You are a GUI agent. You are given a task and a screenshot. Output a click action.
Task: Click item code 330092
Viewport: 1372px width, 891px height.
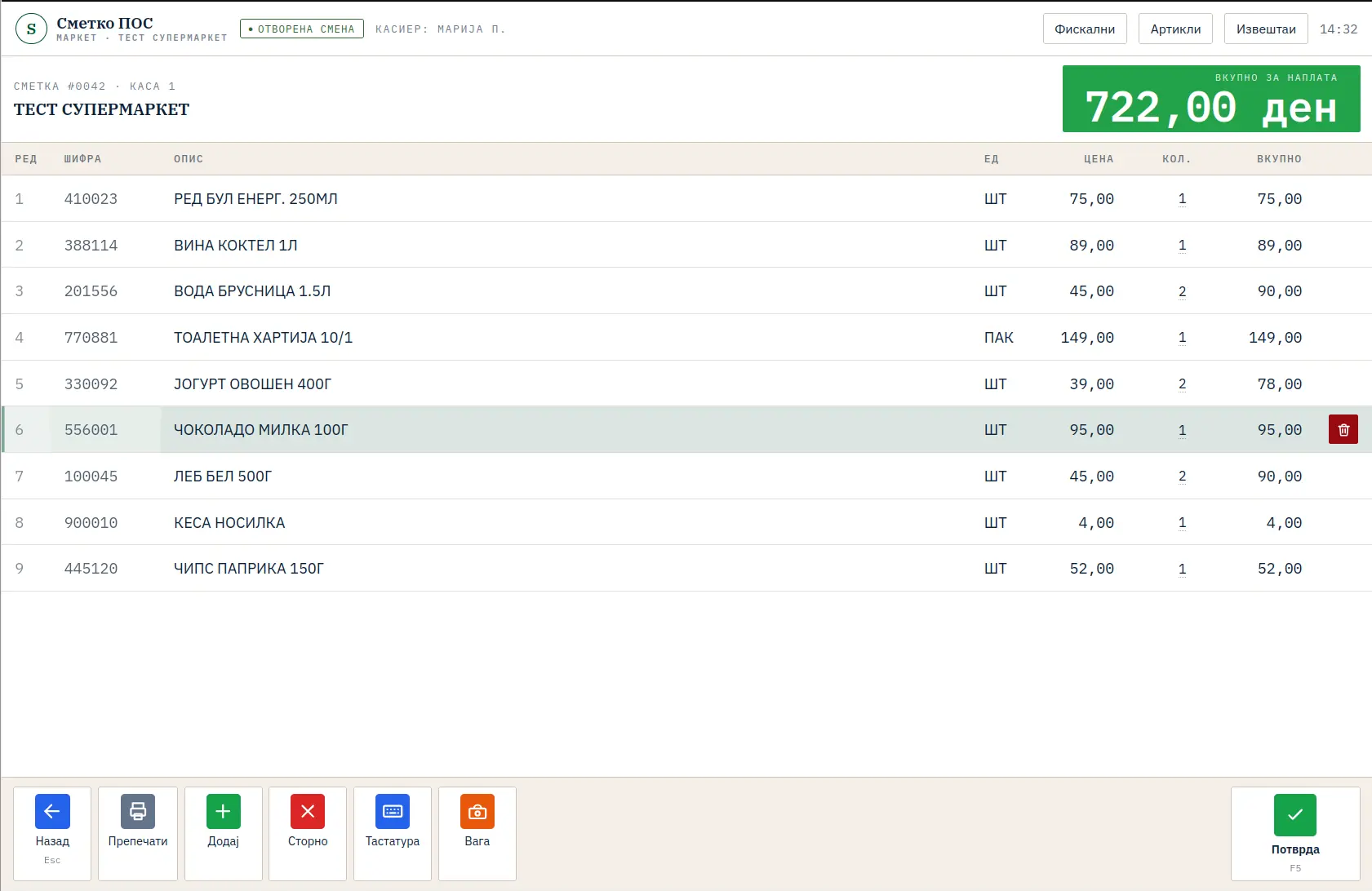91,384
